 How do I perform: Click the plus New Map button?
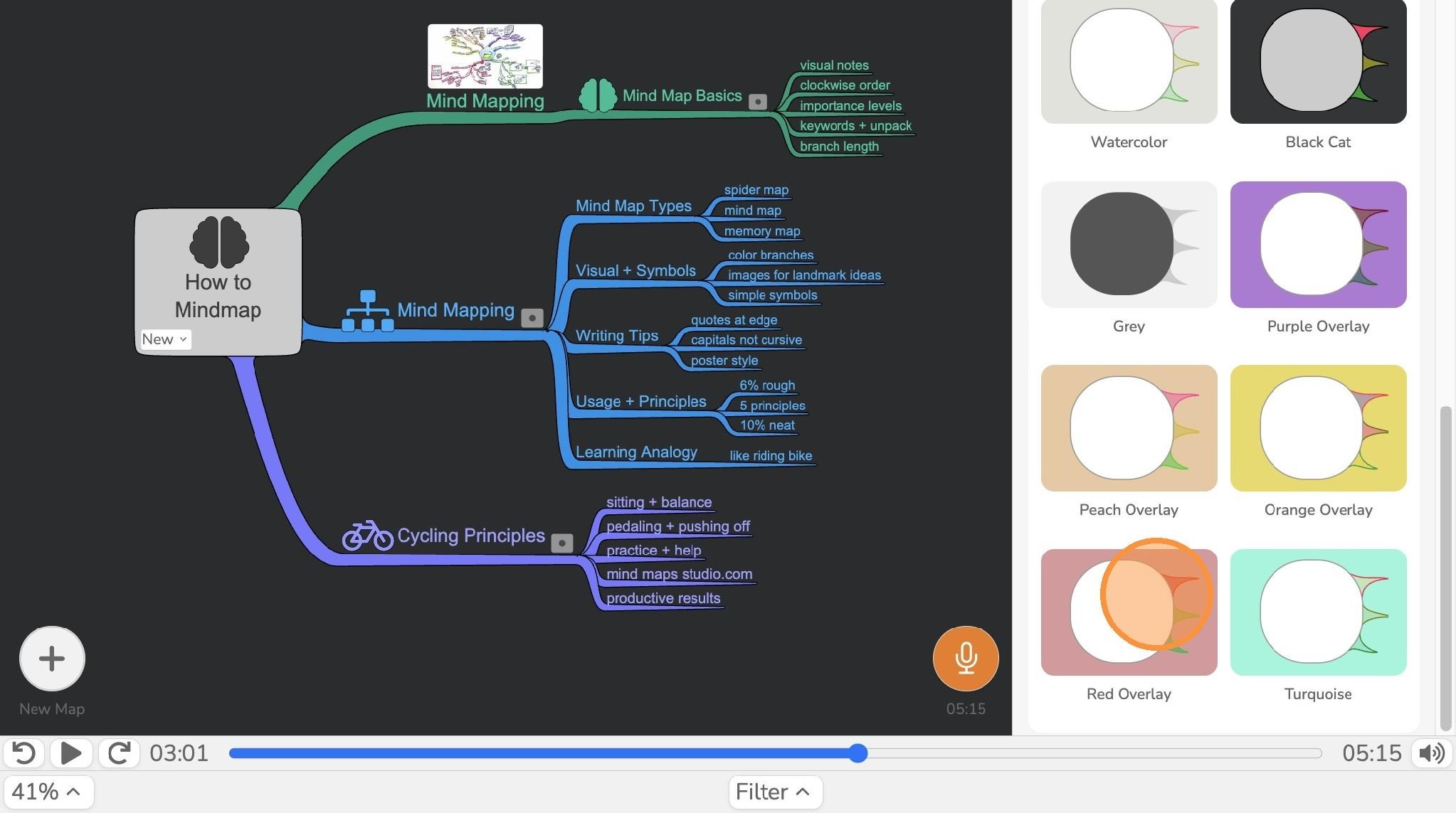pyautogui.click(x=52, y=659)
